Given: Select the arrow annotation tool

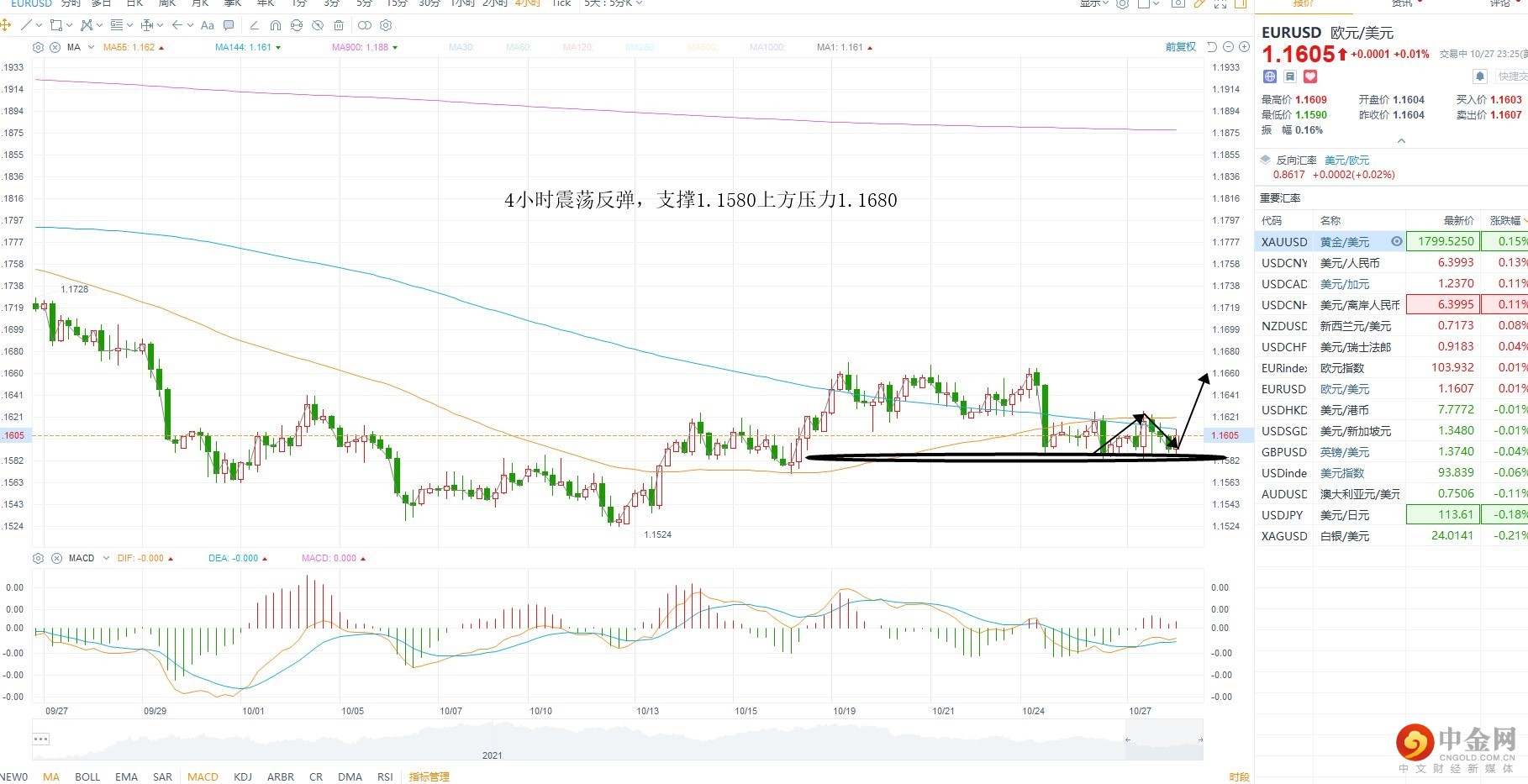Looking at the screenshot, I should click(177, 25).
